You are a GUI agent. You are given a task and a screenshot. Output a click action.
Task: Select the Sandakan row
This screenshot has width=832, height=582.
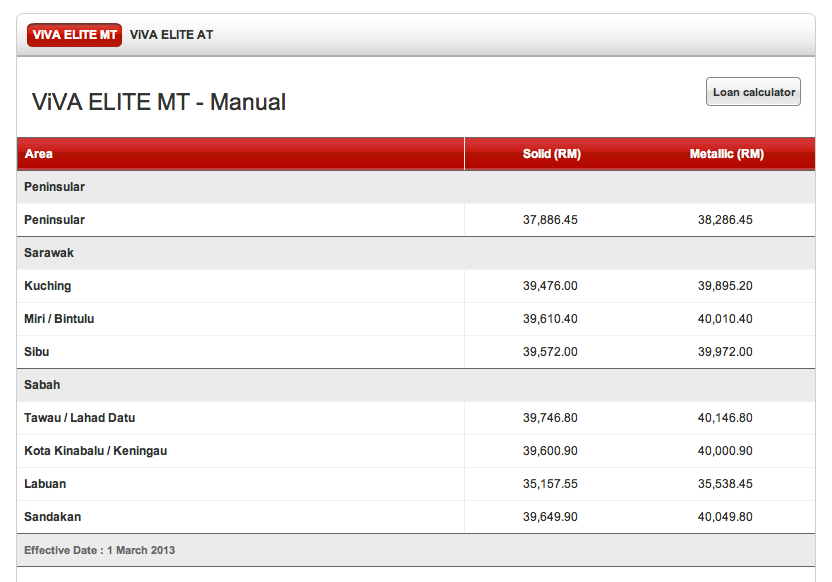pyautogui.click(x=416, y=517)
